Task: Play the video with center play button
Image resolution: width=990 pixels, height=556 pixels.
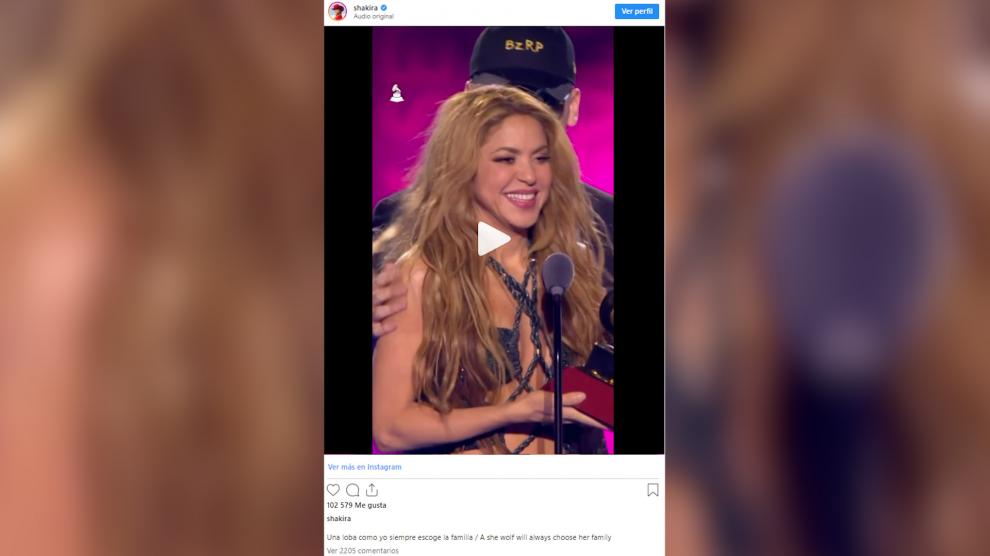Action: [493, 239]
